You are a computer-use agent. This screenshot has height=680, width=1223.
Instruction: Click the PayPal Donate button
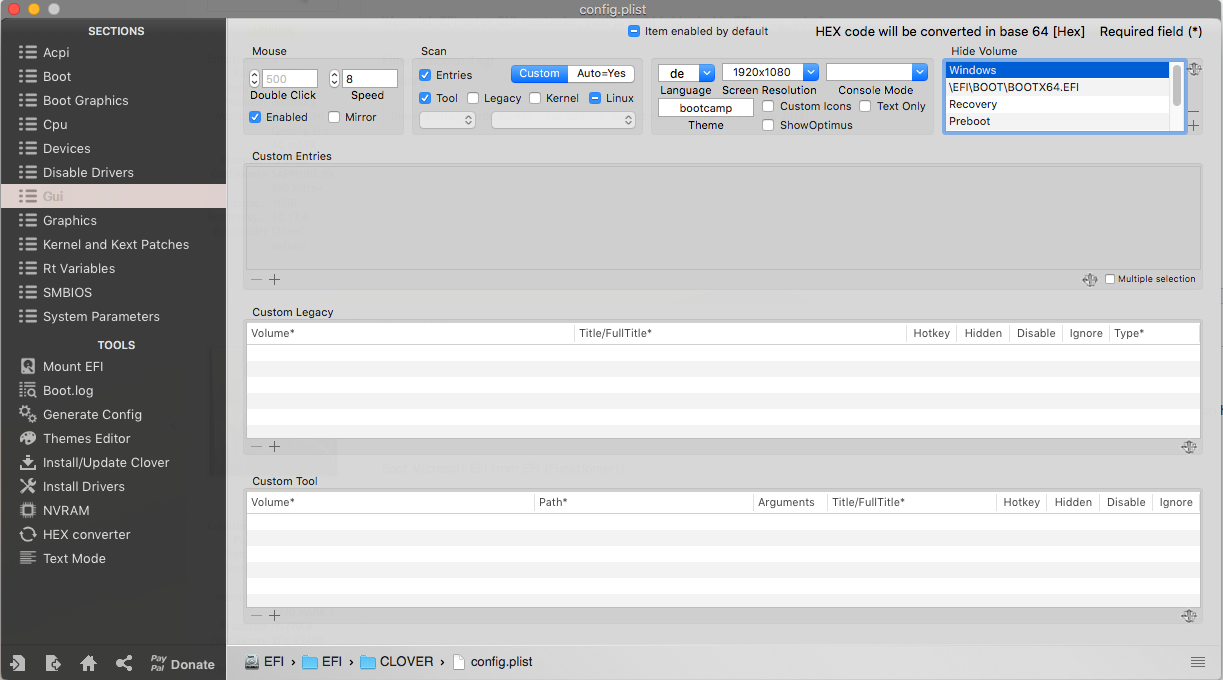(x=182, y=663)
